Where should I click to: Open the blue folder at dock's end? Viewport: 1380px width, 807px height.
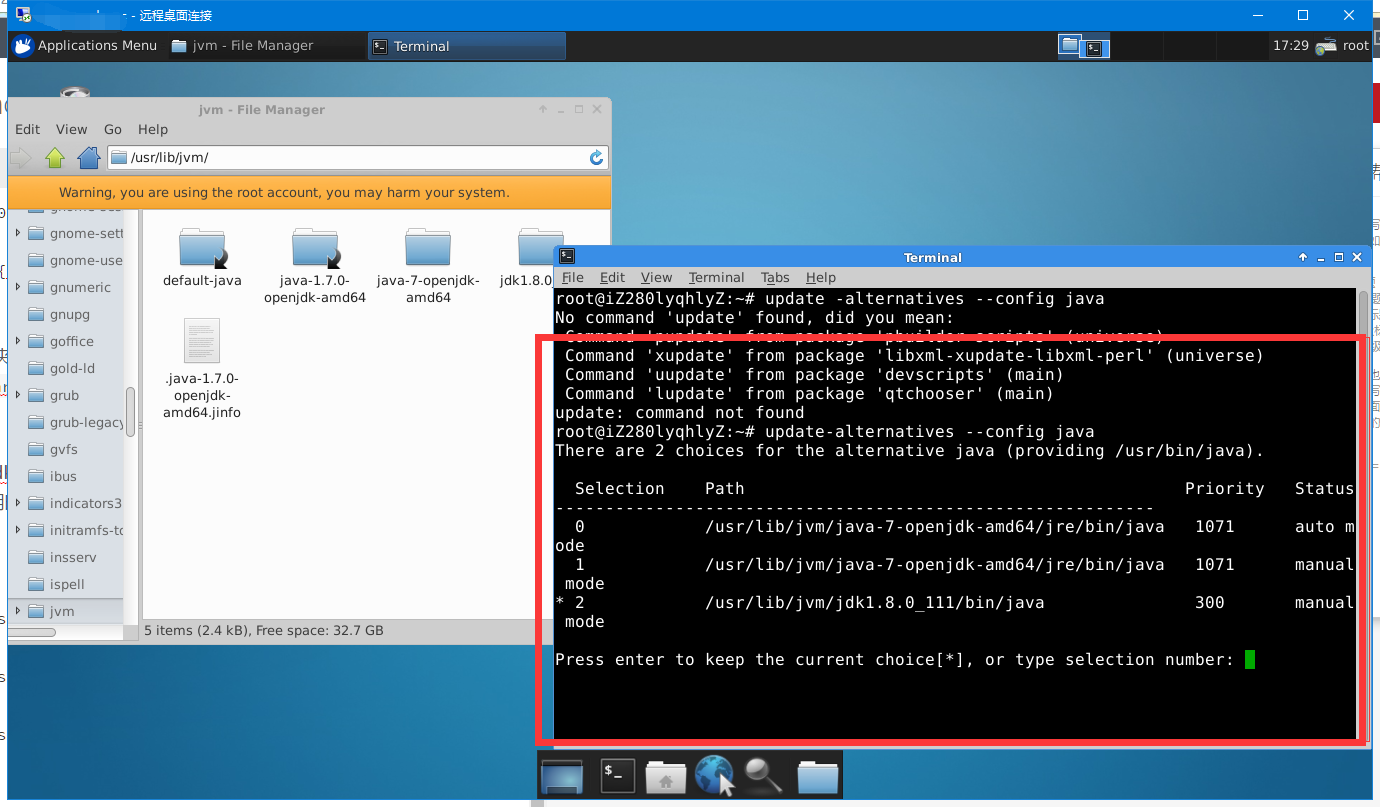click(817, 776)
